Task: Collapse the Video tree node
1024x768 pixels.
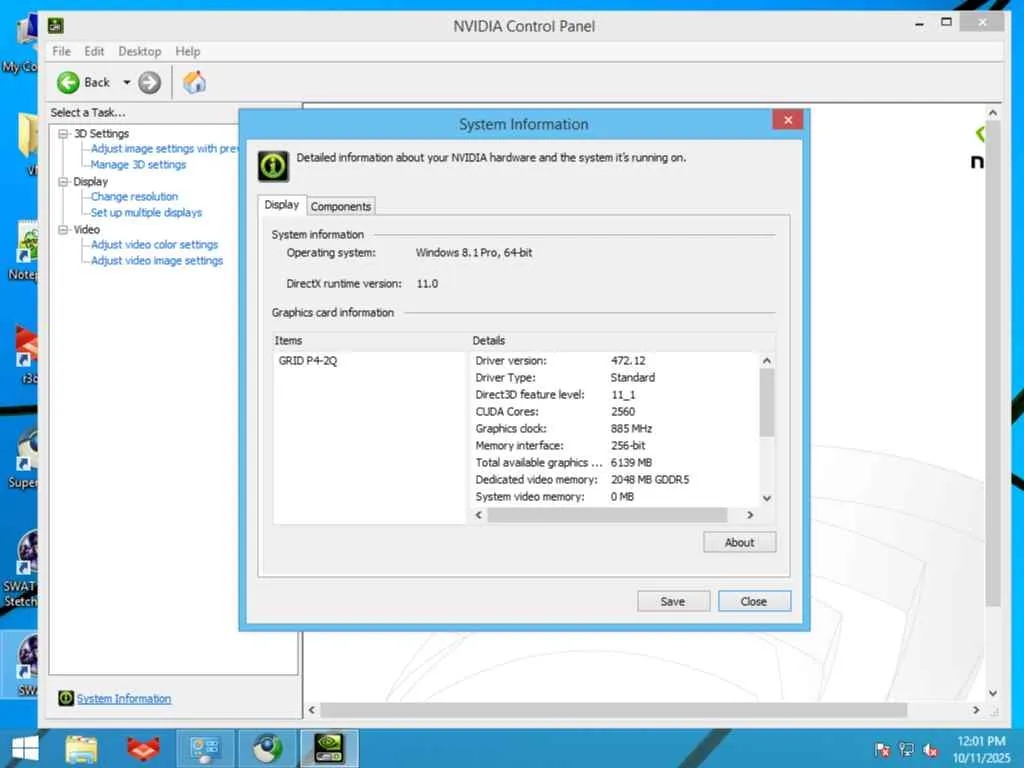Action: pyautogui.click(x=63, y=230)
